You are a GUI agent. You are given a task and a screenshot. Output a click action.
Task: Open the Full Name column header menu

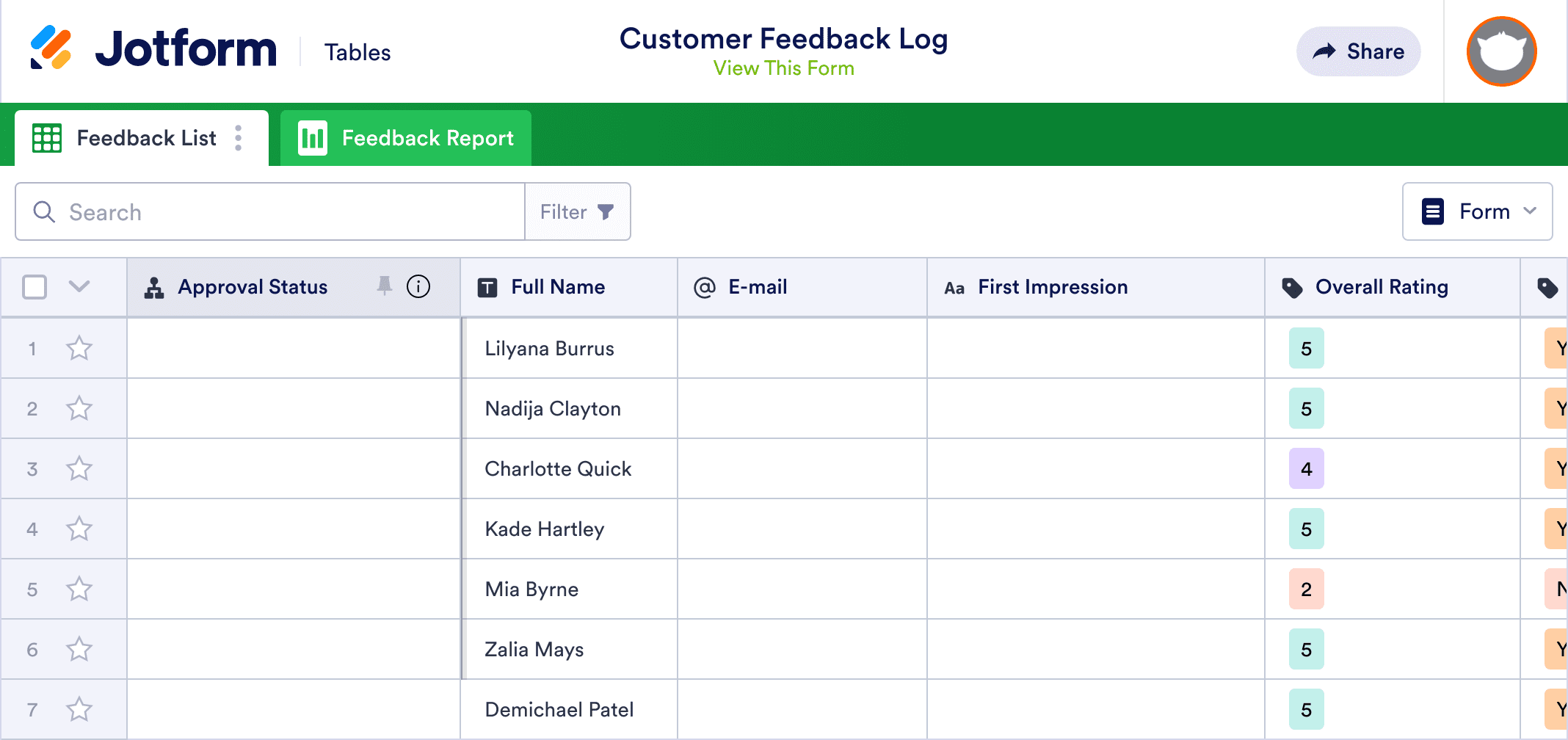point(558,287)
